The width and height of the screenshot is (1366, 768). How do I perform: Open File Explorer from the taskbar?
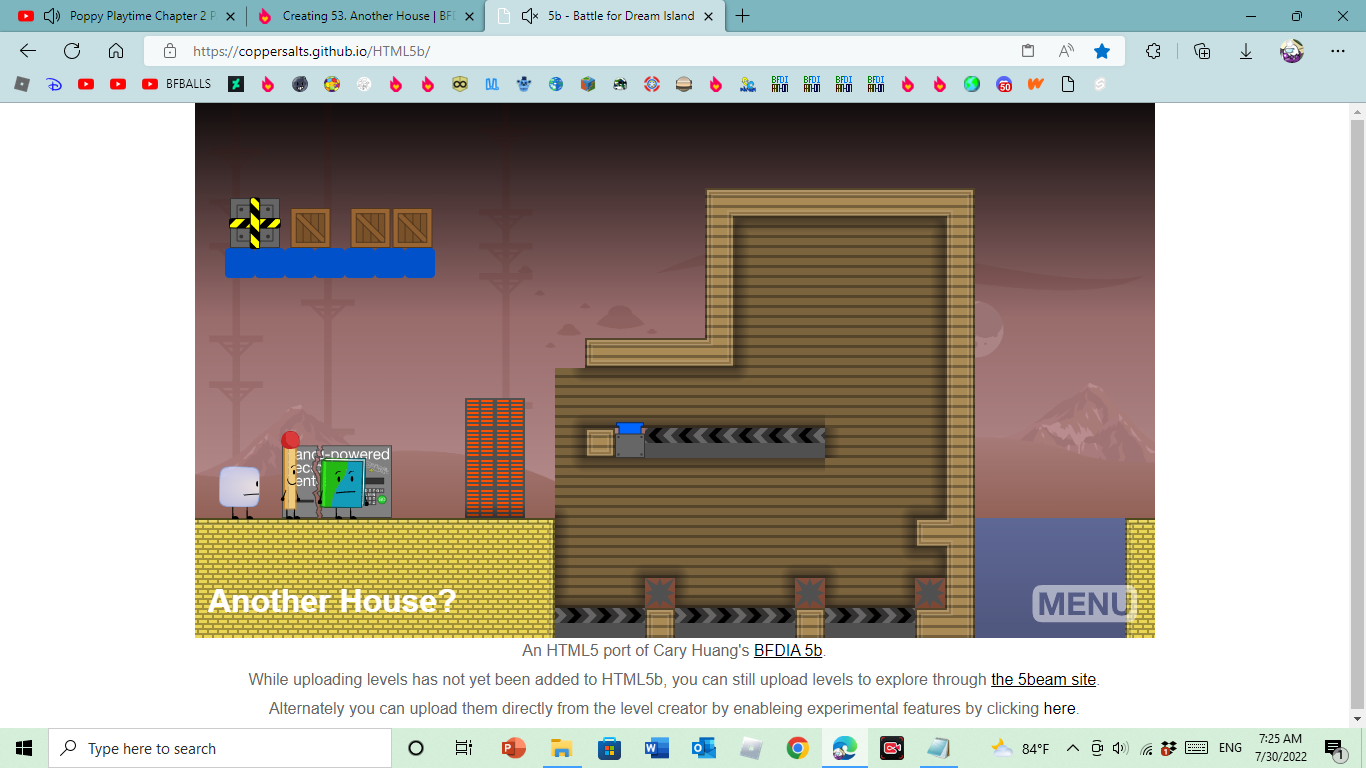(561, 748)
